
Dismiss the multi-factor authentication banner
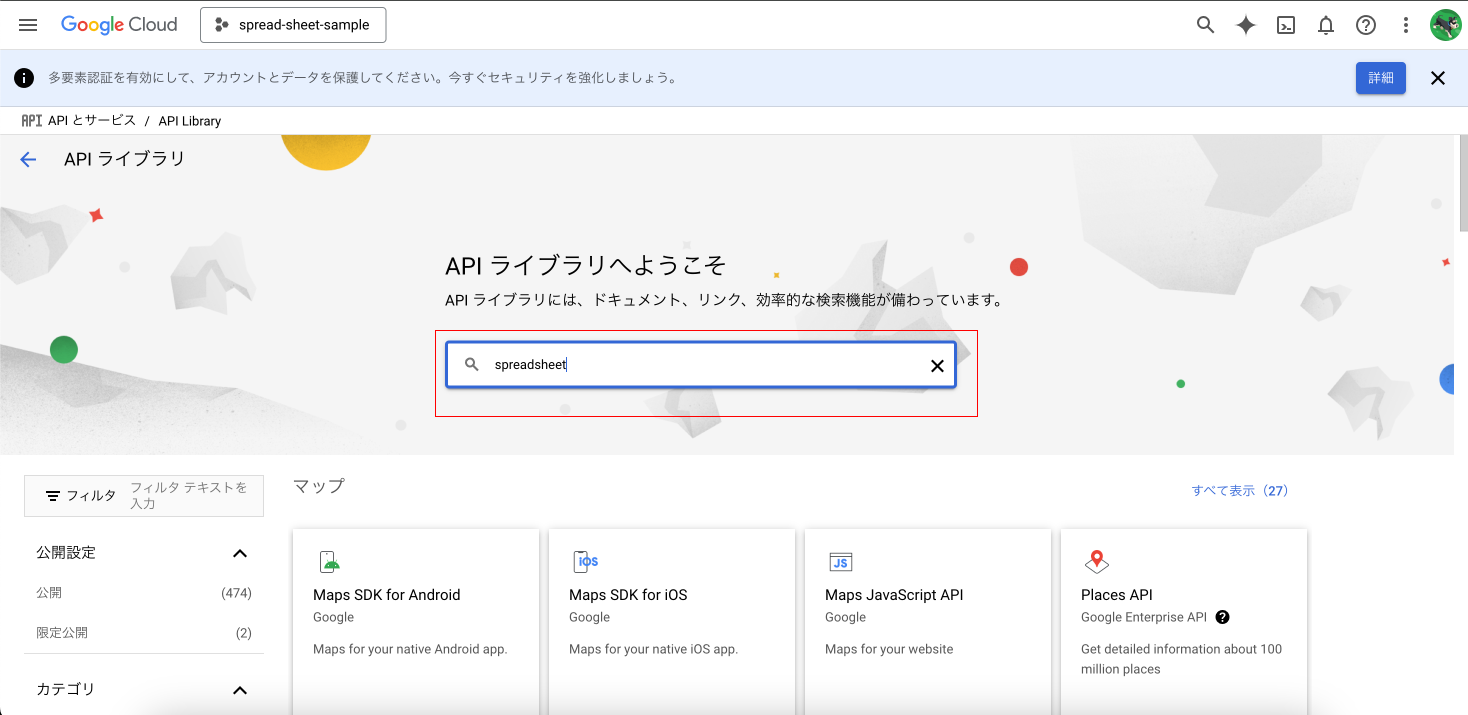(1438, 78)
